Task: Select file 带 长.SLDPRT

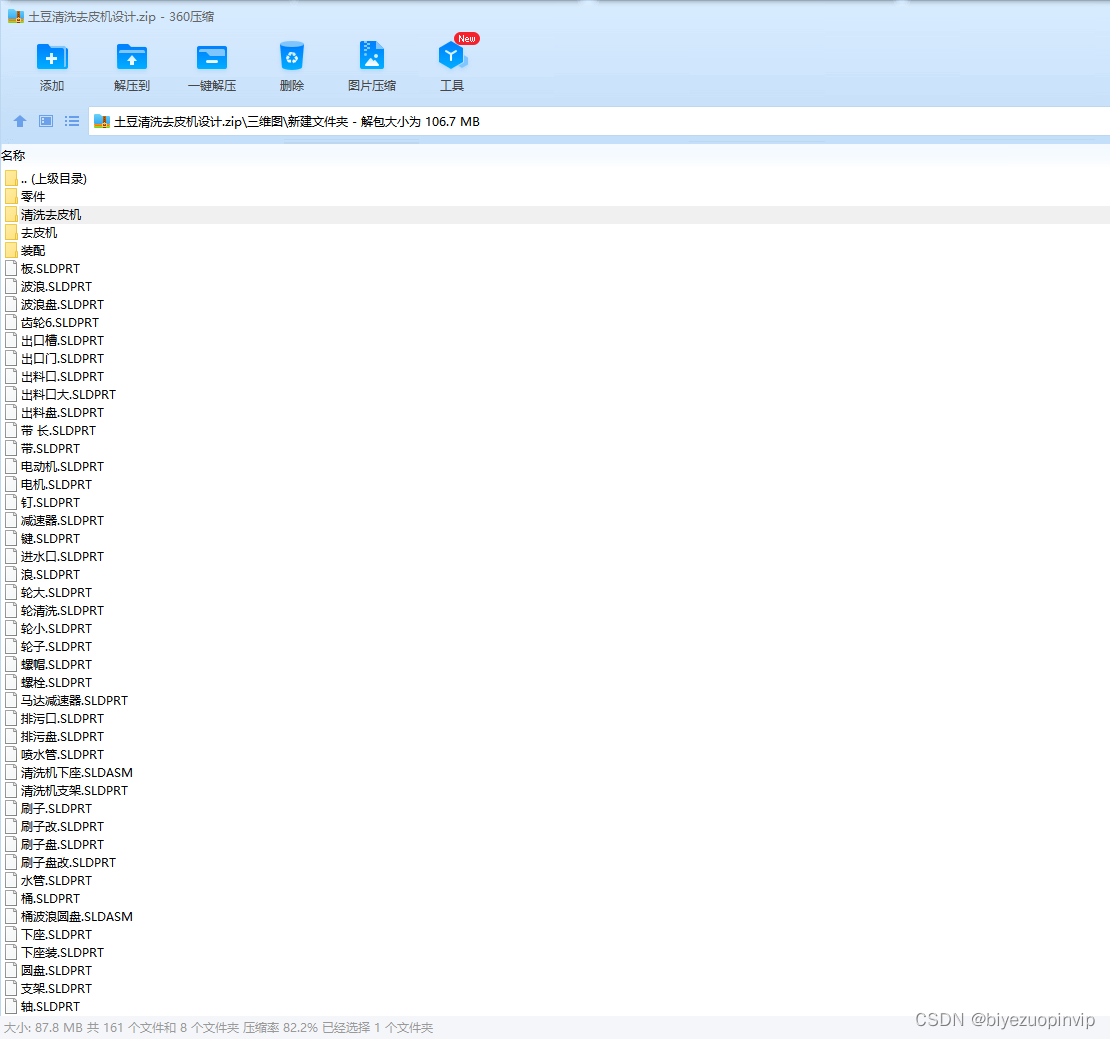Action: [58, 431]
